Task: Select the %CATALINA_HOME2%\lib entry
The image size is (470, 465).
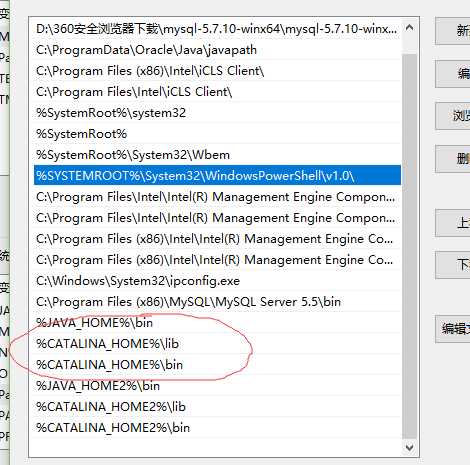Action: (217, 407)
